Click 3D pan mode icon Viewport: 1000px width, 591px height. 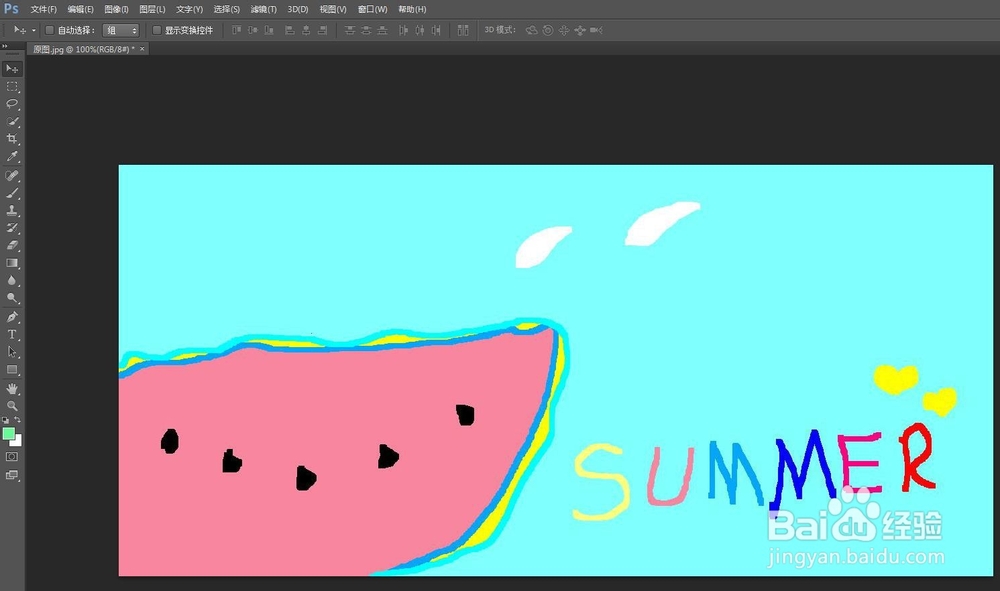coord(564,30)
